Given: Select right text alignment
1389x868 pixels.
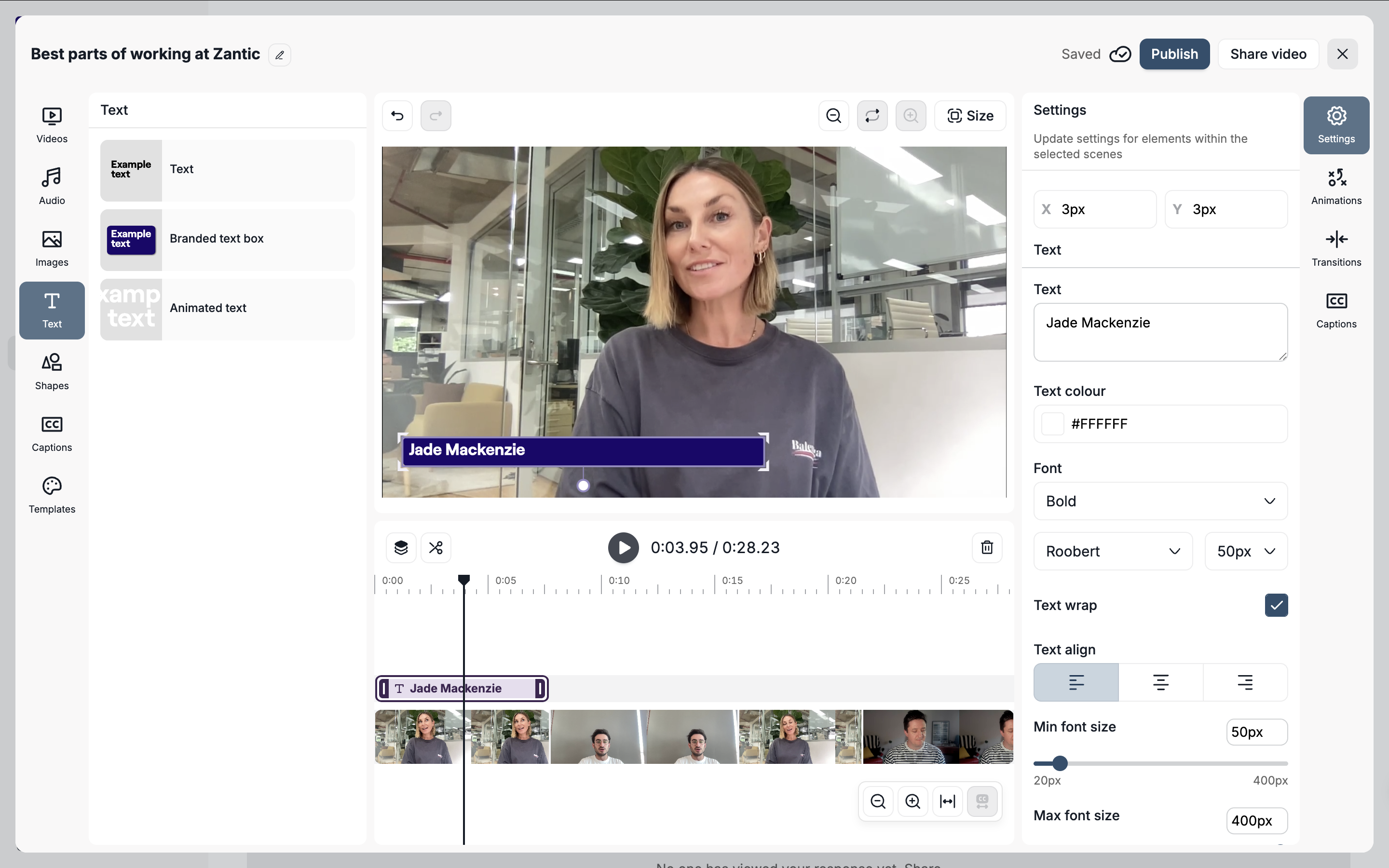Looking at the screenshot, I should pyautogui.click(x=1245, y=682).
